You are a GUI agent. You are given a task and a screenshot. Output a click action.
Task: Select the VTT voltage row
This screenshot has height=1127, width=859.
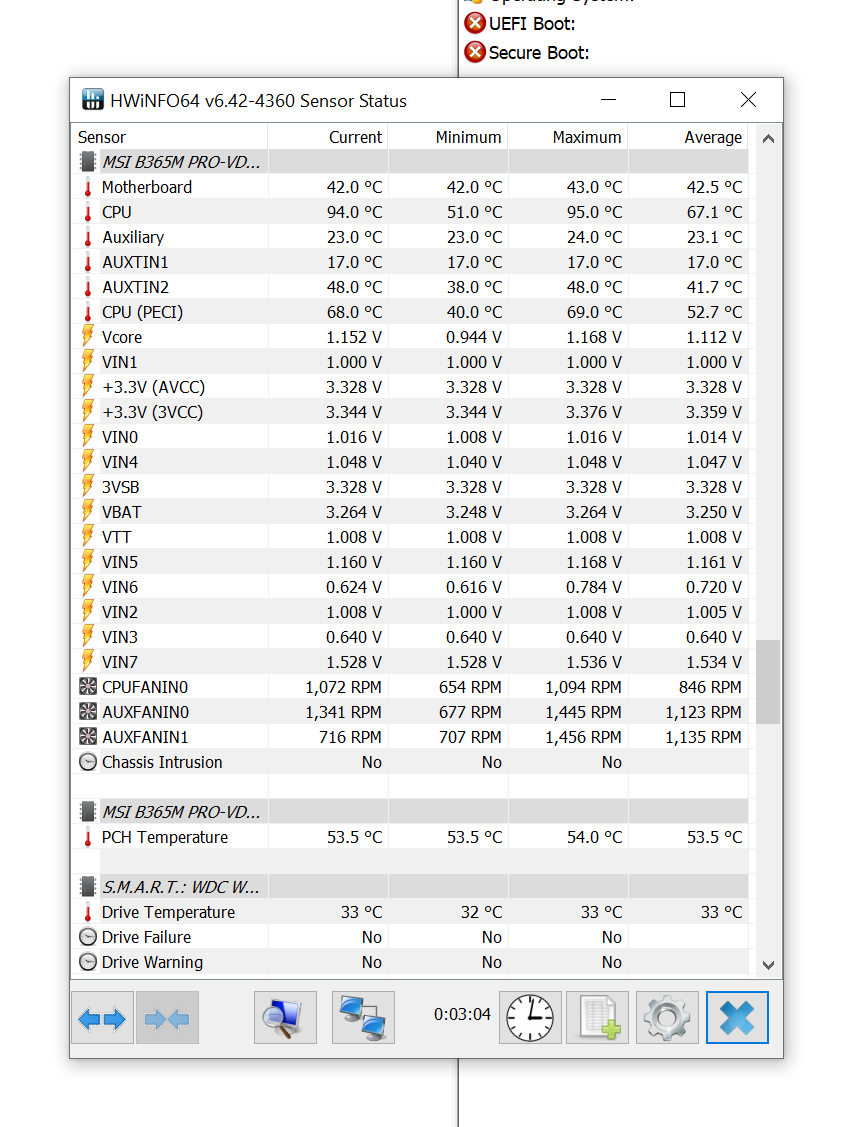(409, 538)
